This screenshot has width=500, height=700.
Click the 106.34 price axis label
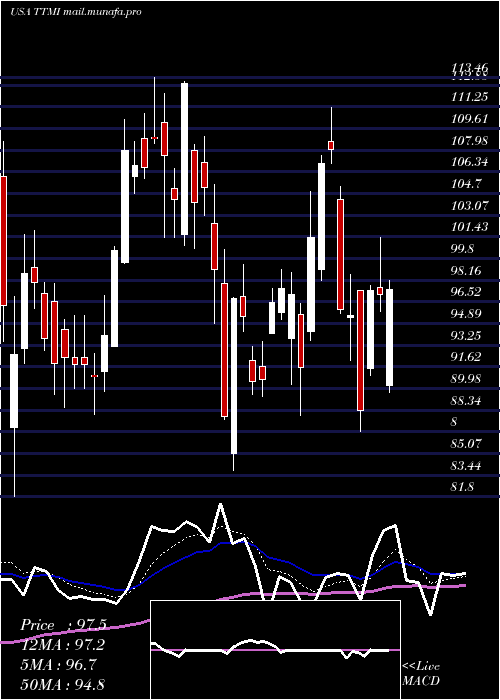(x=470, y=162)
